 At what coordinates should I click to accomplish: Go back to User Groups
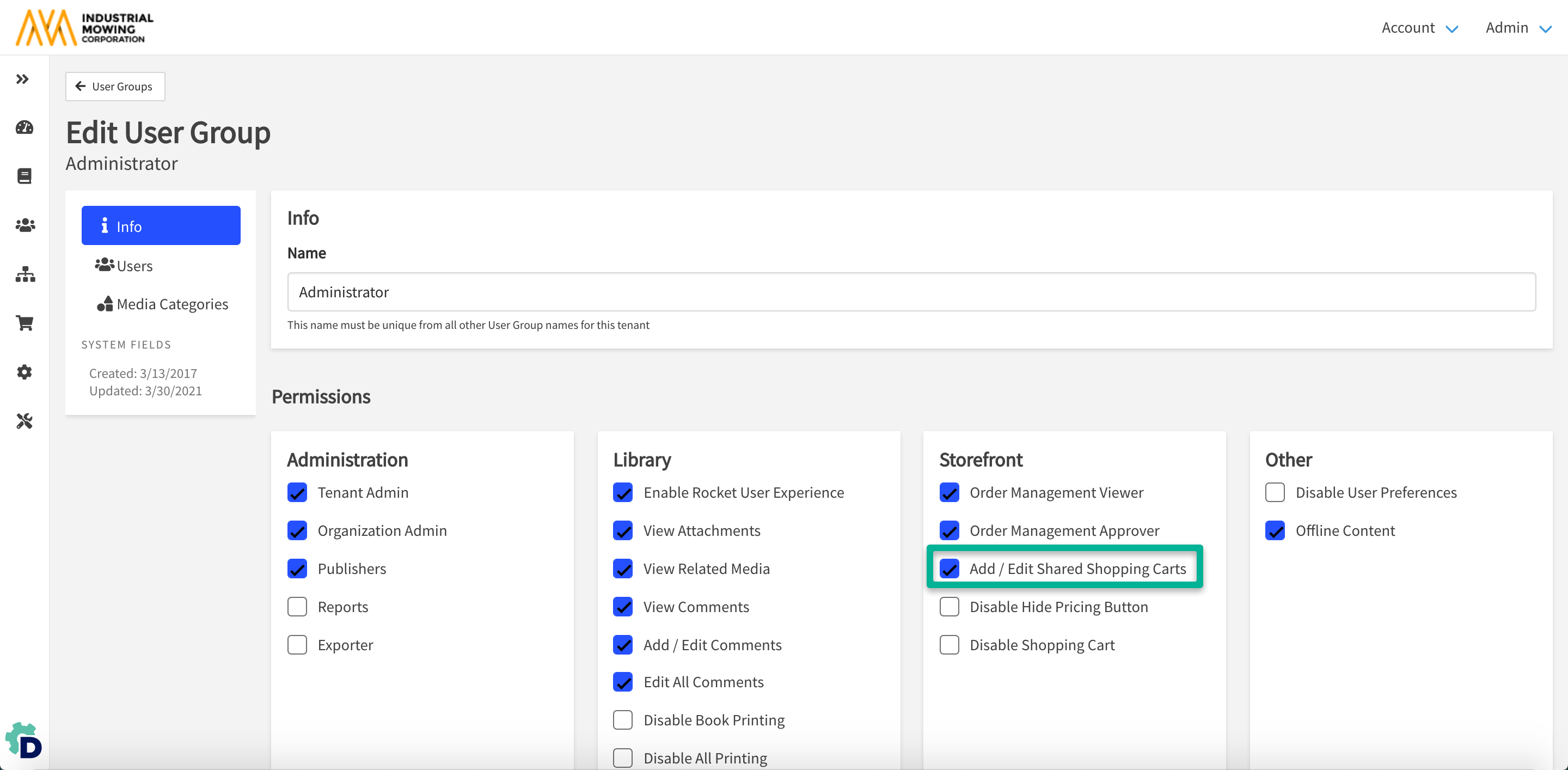pyautogui.click(x=115, y=87)
